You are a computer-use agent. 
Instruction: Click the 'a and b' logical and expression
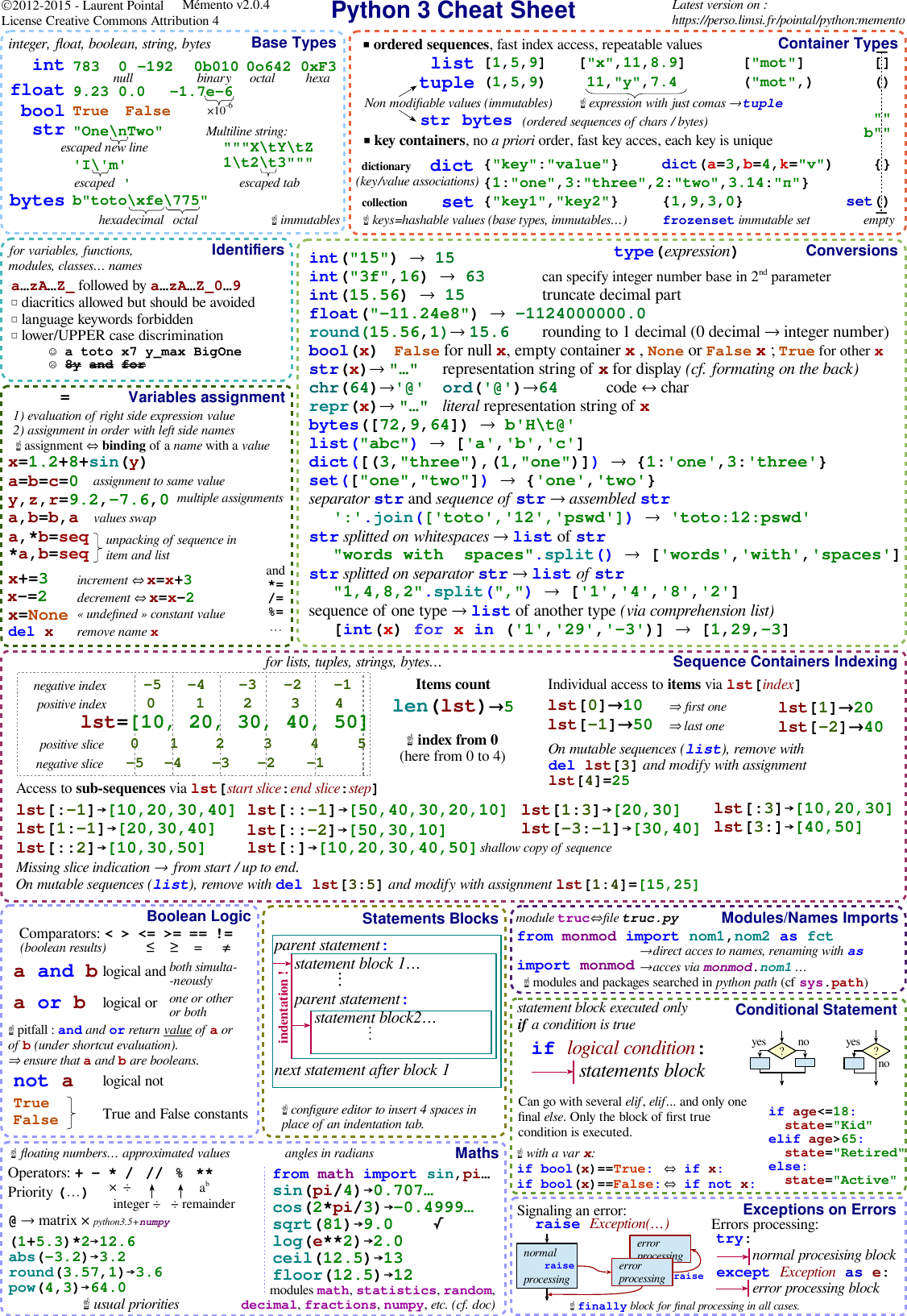click(x=56, y=971)
